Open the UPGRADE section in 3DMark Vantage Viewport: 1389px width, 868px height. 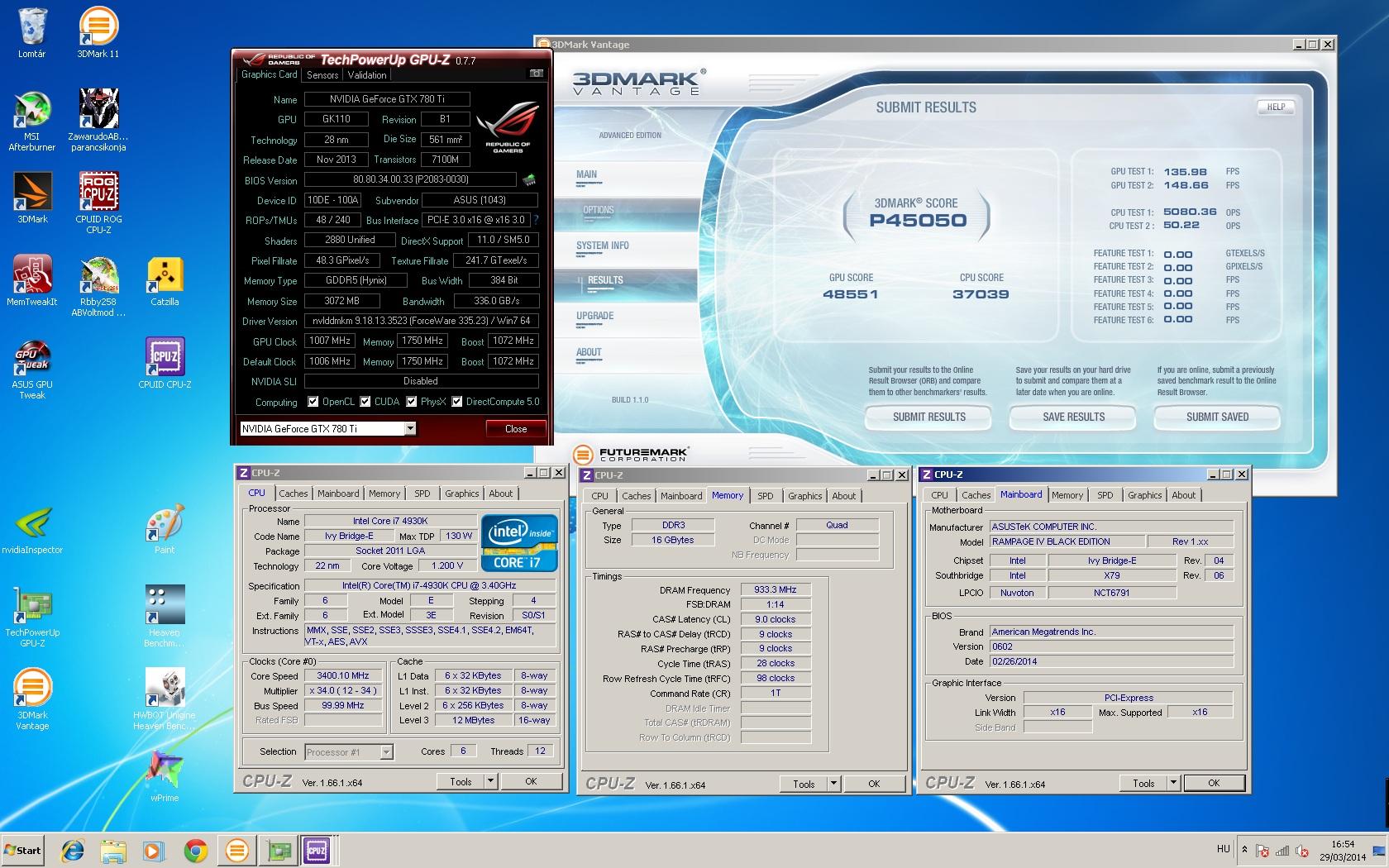(x=595, y=316)
